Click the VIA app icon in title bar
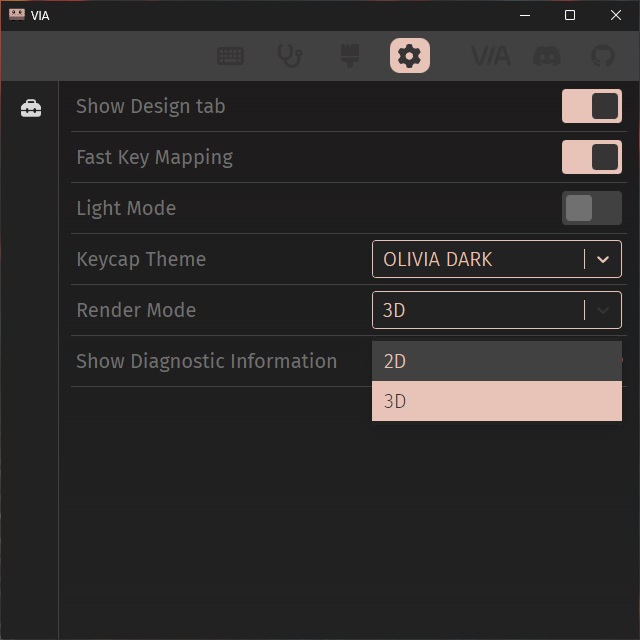The height and width of the screenshot is (640, 640). point(16,15)
